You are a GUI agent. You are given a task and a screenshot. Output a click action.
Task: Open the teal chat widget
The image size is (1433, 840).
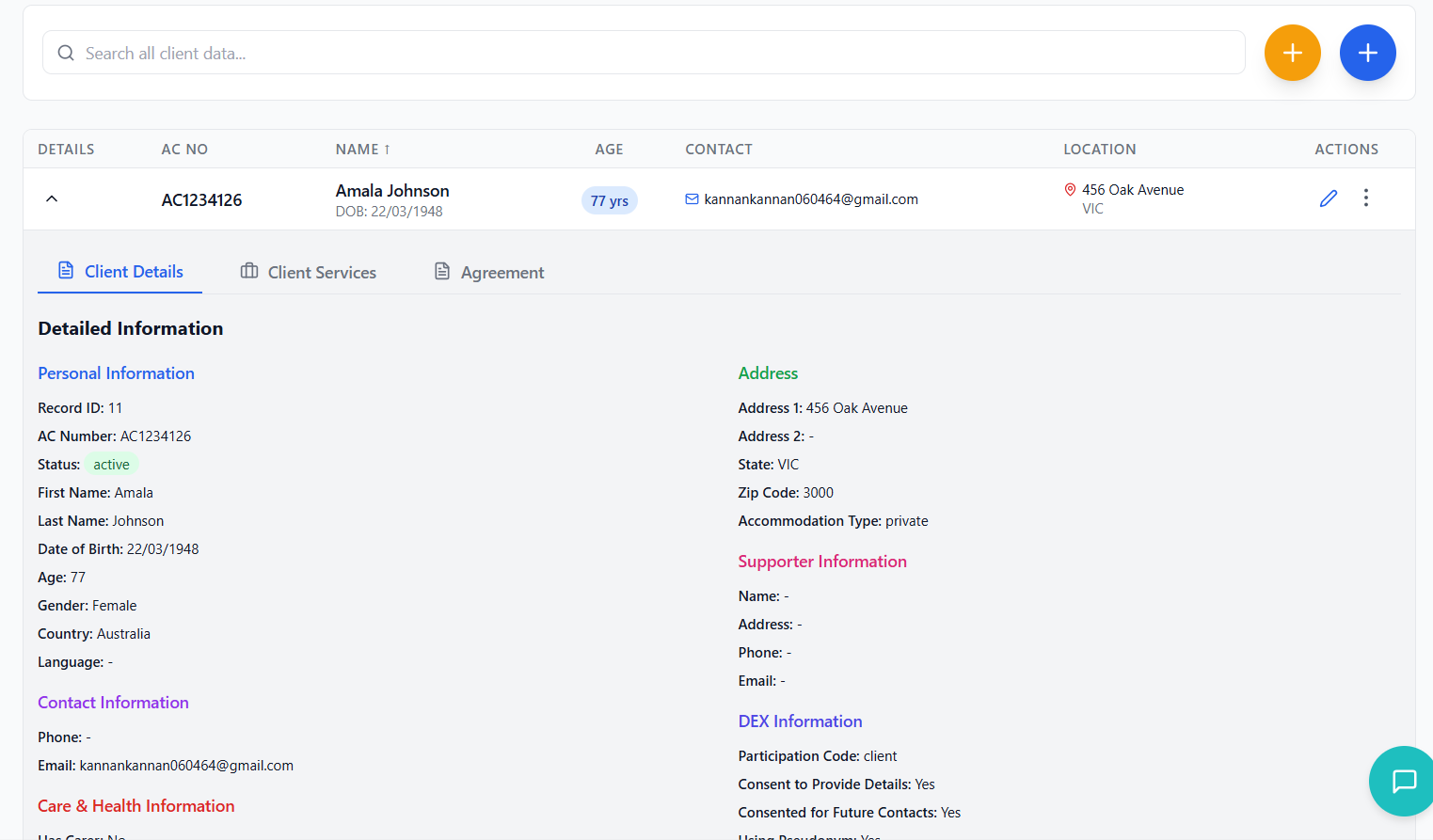coord(1403,781)
